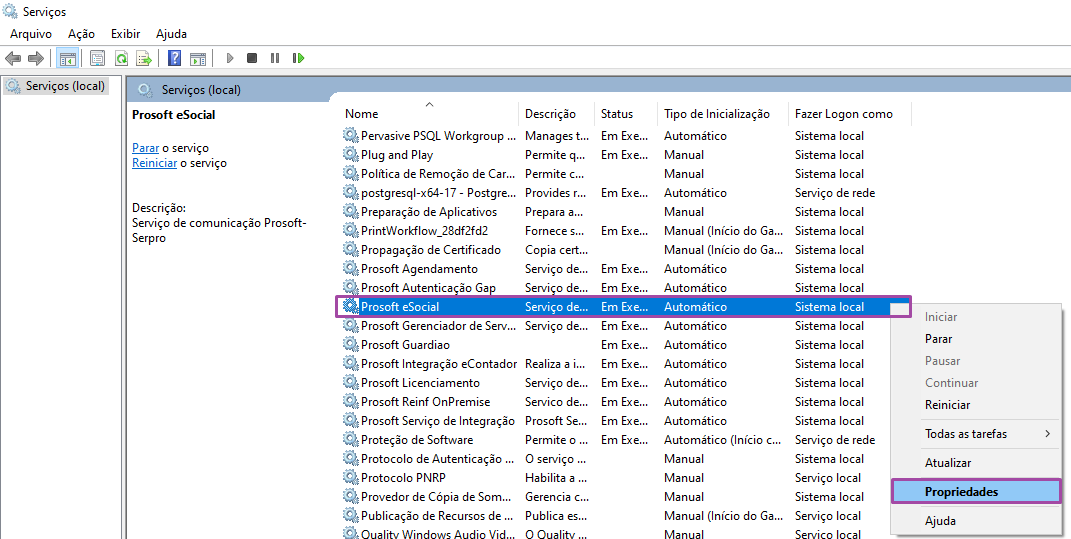Select Preparação de Aplicativos service
This screenshot has width=1071, height=539.
click(429, 212)
